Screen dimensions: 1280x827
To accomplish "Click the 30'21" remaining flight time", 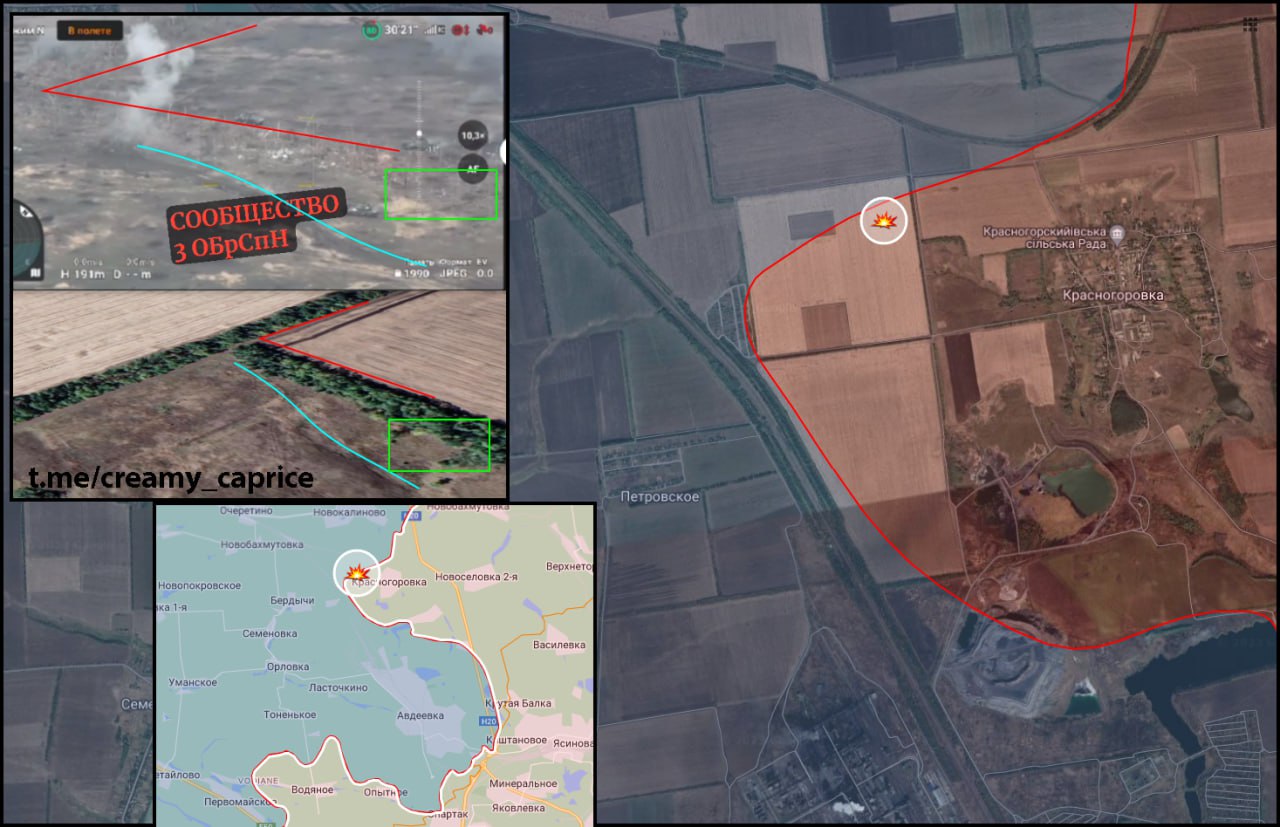I will pyautogui.click(x=401, y=31).
